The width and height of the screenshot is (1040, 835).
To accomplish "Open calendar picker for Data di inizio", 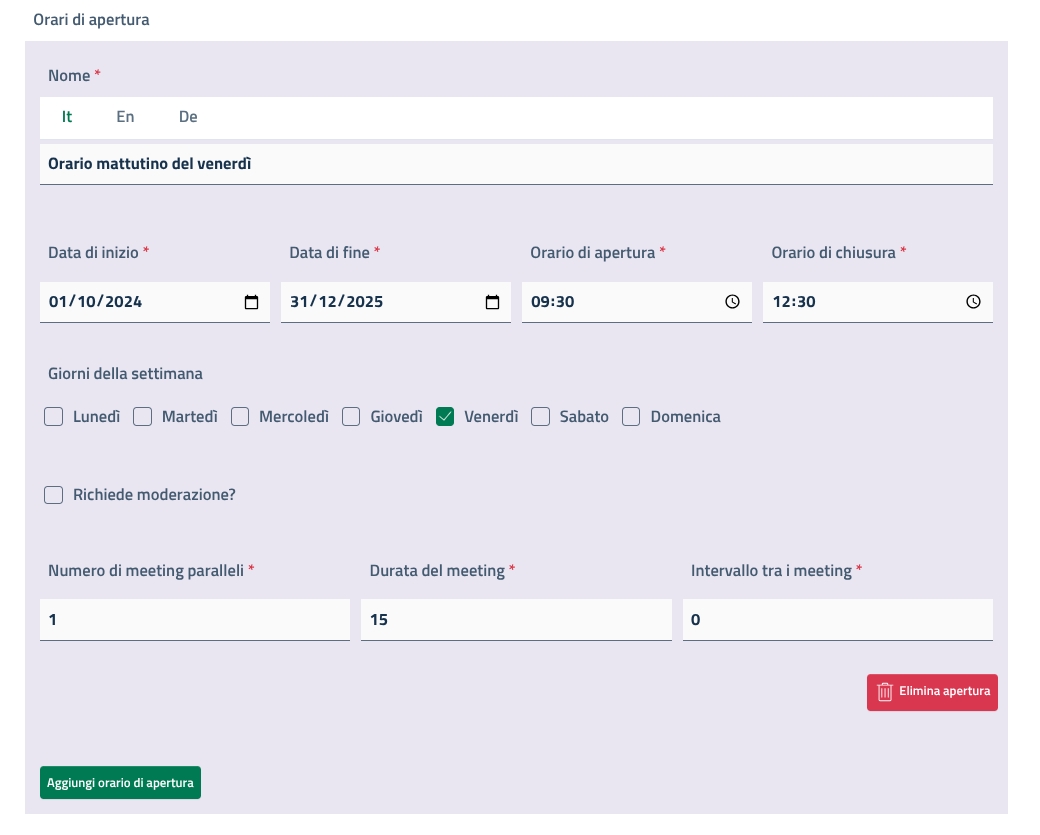I will tap(251, 302).
